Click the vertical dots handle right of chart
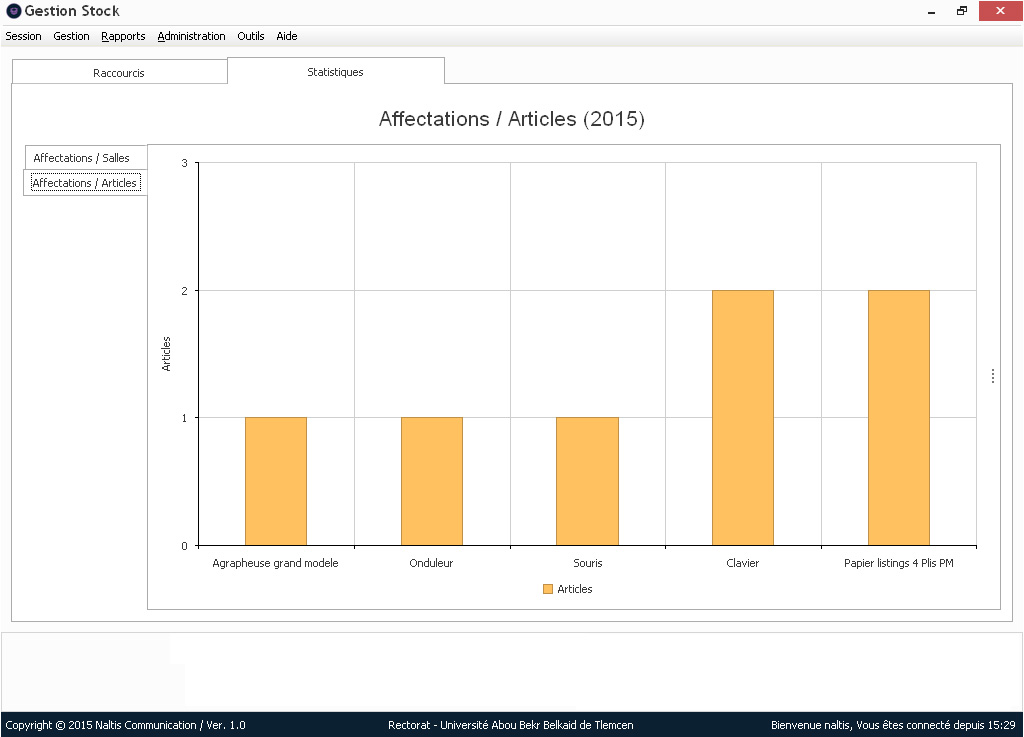This screenshot has height=737, width=1024. pos(992,376)
